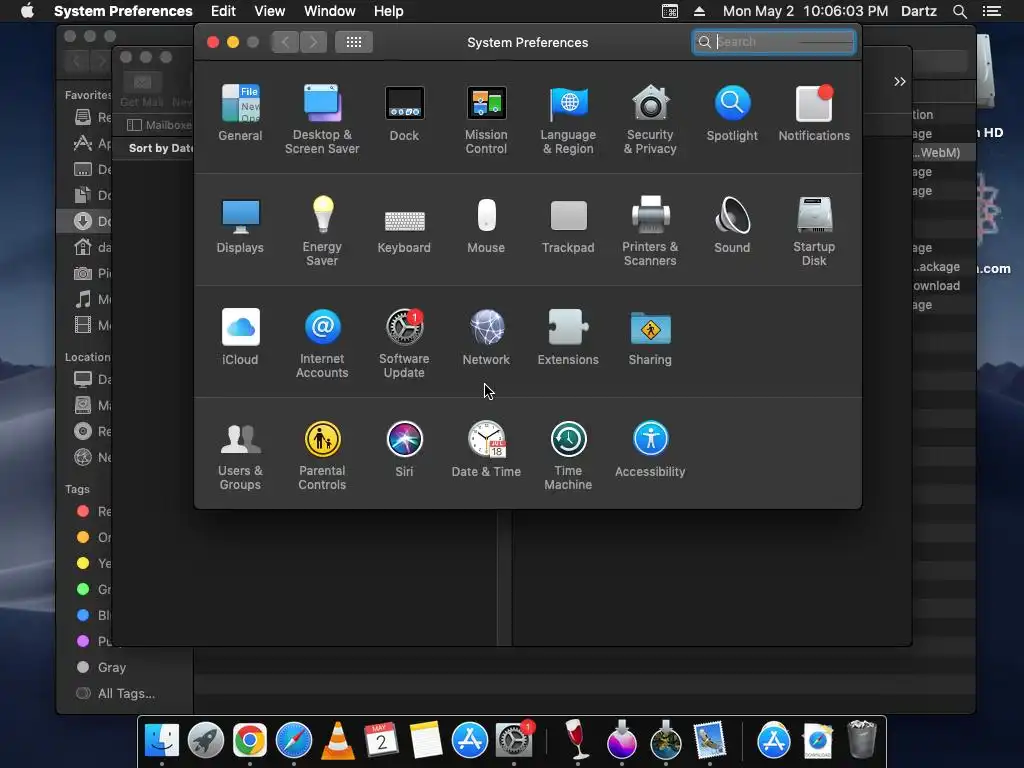Open the Edit menu
Screen dimensions: 1024x768
point(223,11)
